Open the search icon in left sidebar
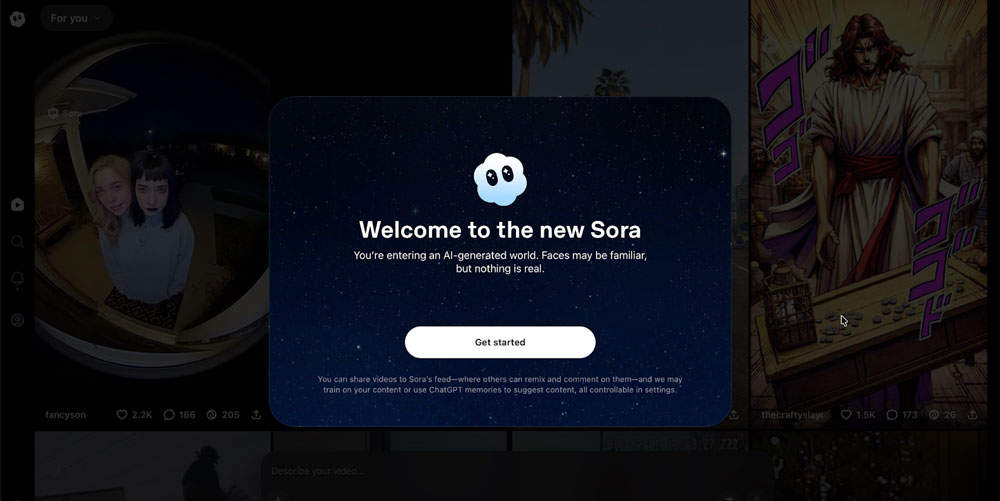Screen dimensions: 1000x501 [x=18, y=242]
